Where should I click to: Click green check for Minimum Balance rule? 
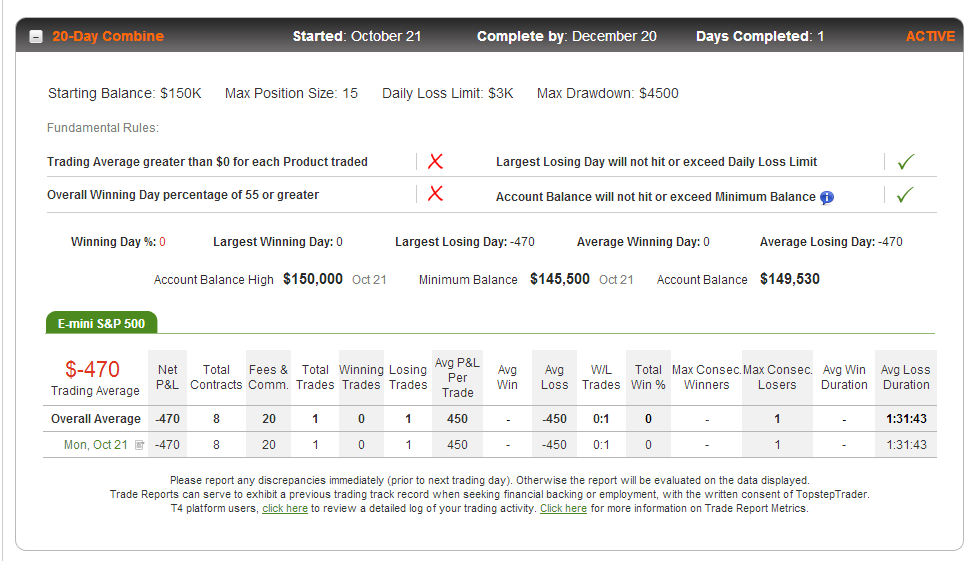905,195
